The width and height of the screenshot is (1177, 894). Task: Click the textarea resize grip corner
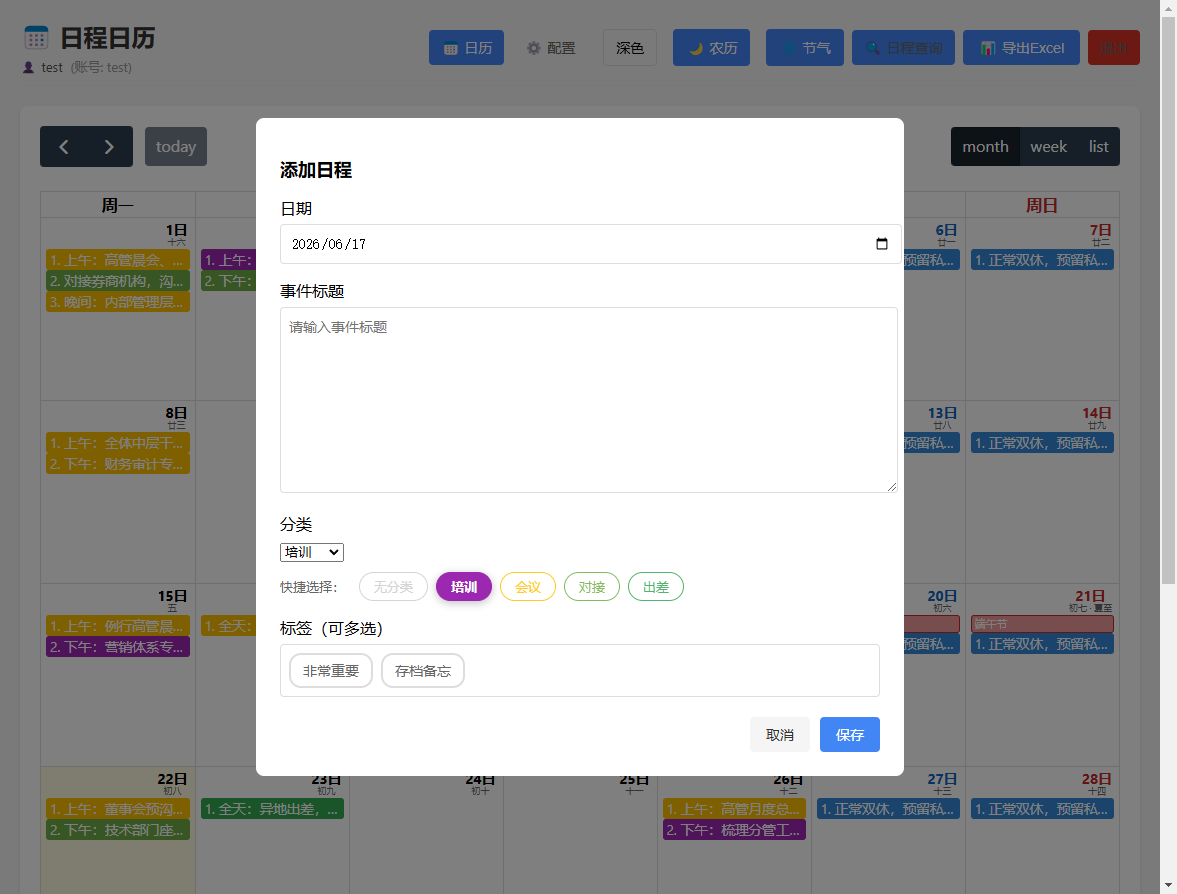tap(892, 486)
